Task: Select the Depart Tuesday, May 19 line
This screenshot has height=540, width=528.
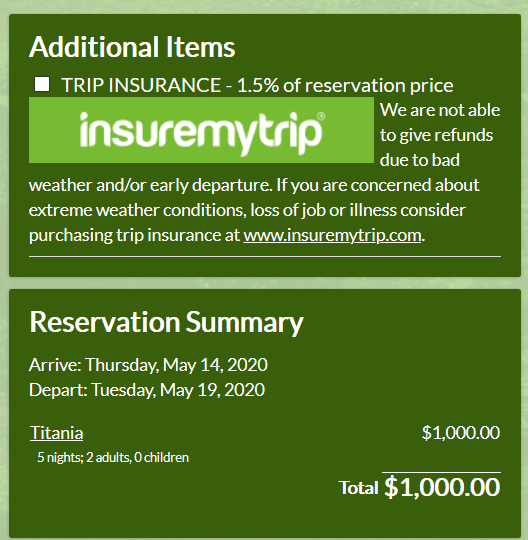Action: click(x=147, y=390)
